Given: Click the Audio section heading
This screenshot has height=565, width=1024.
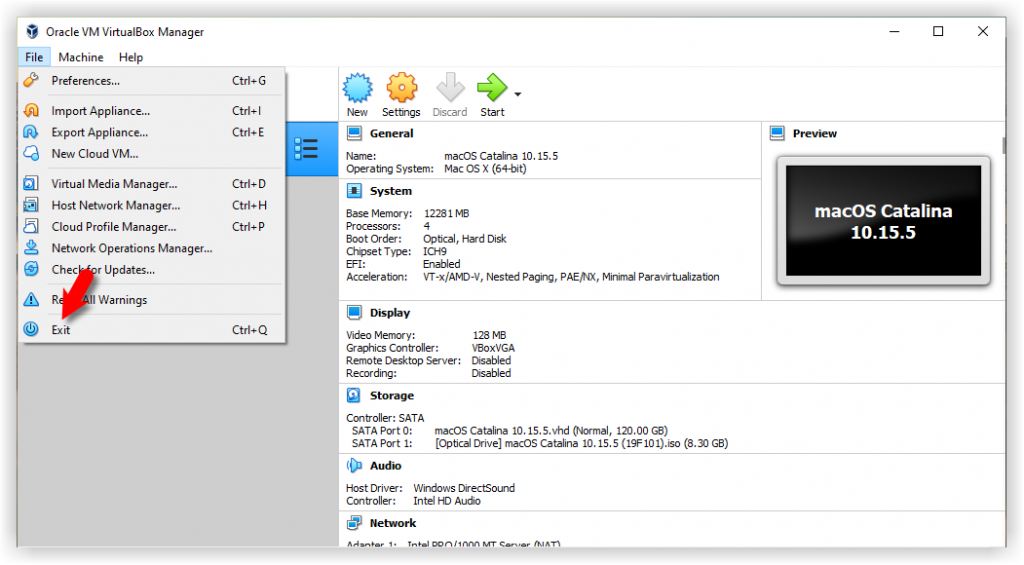Looking at the screenshot, I should [x=385, y=466].
